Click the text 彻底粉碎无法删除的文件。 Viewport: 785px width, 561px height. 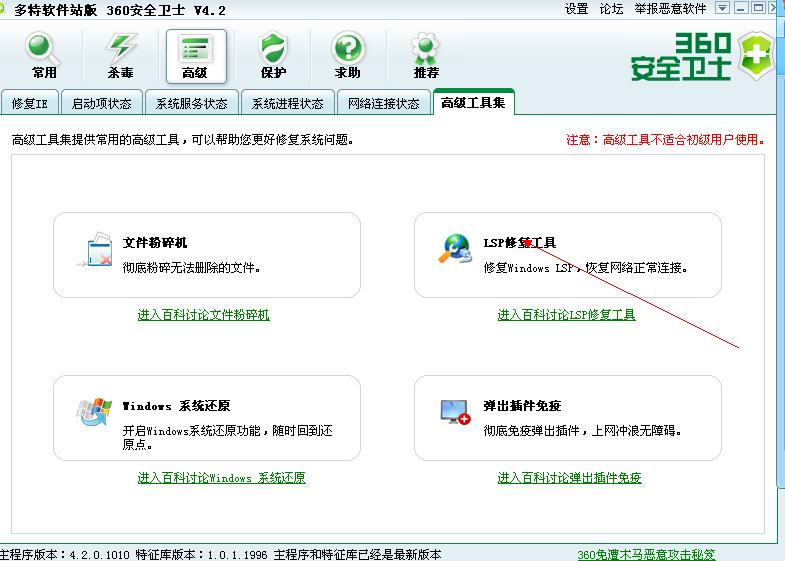[x=191, y=268]
